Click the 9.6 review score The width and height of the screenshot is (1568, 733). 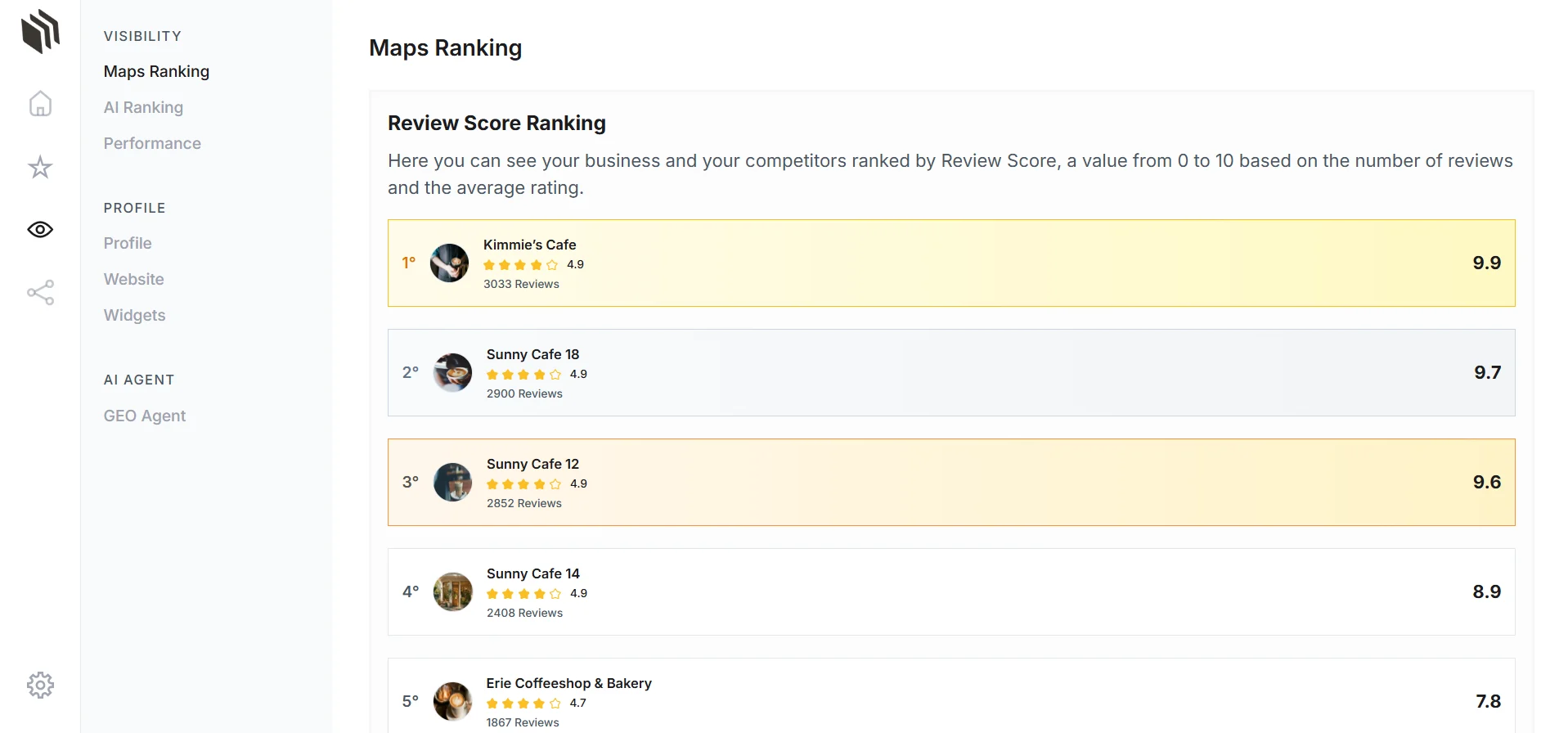pyautogui.click(x=1486, y=482)
